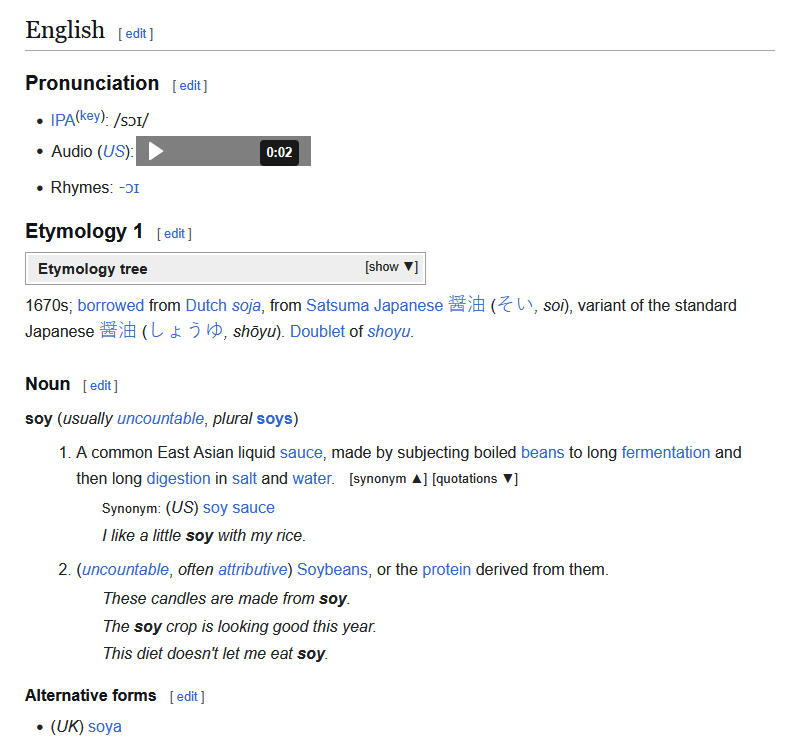
Task: Open the uncountable link in headword line
Action: (x=160, y=418)
